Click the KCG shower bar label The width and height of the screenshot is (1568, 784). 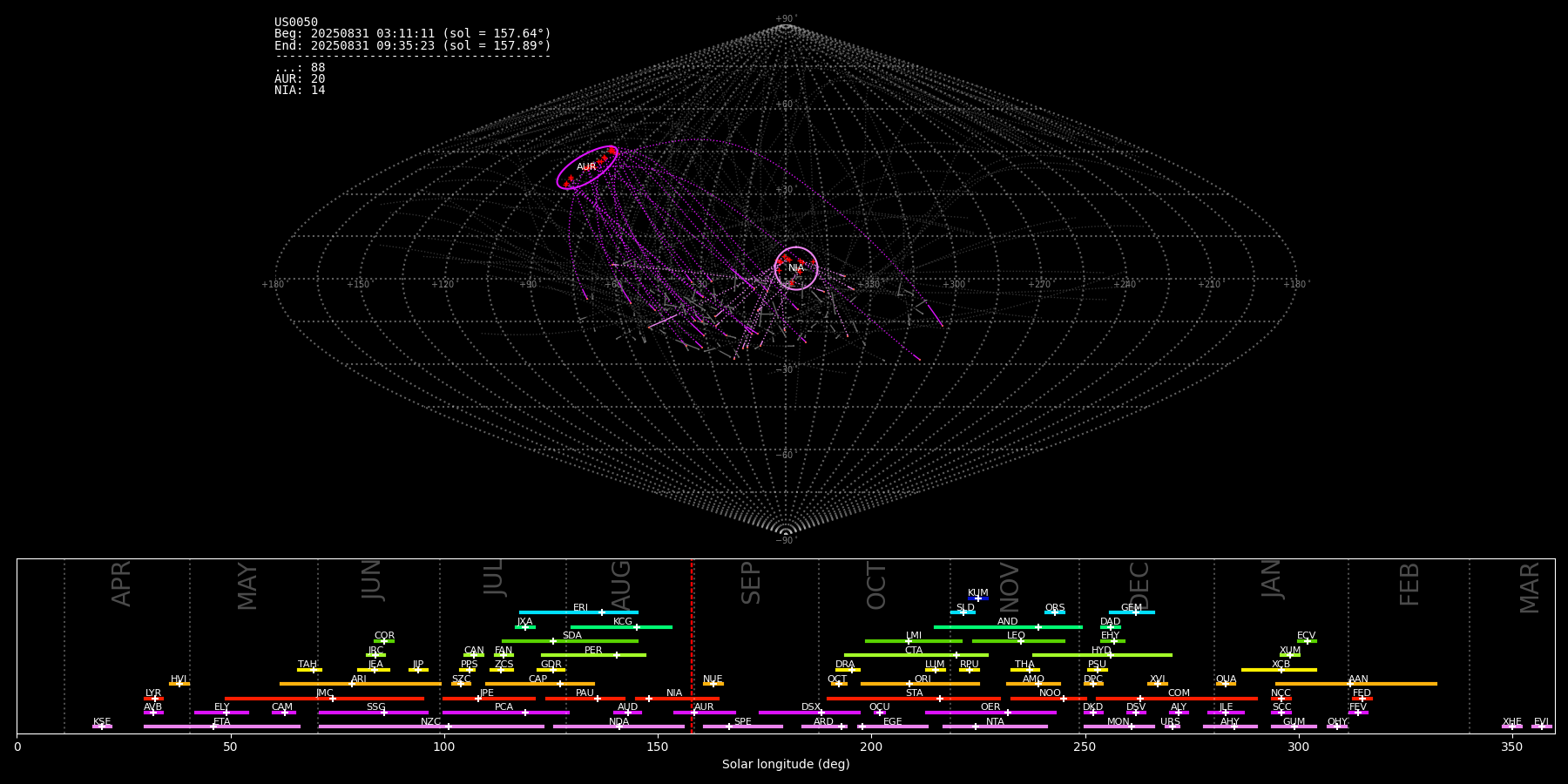tap(623, 622)
